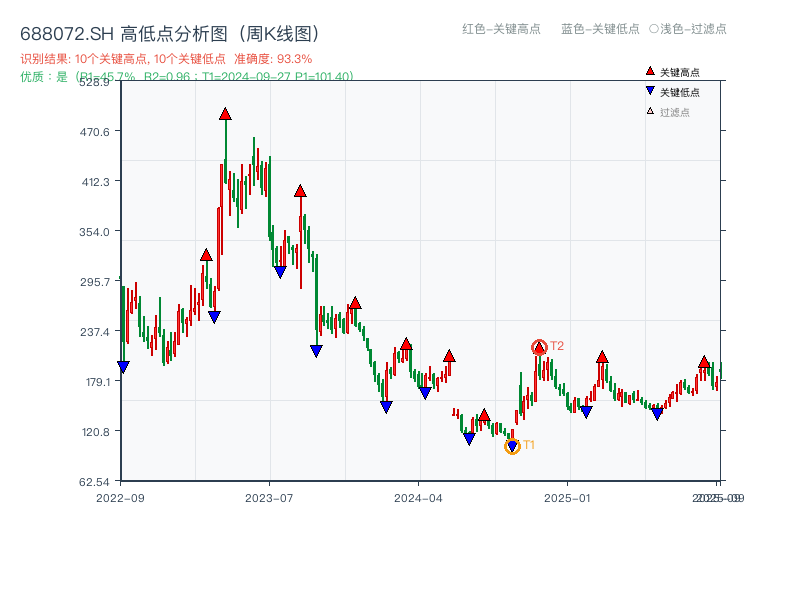Click the chart title 688072.SH 高低点分析图

125,31
